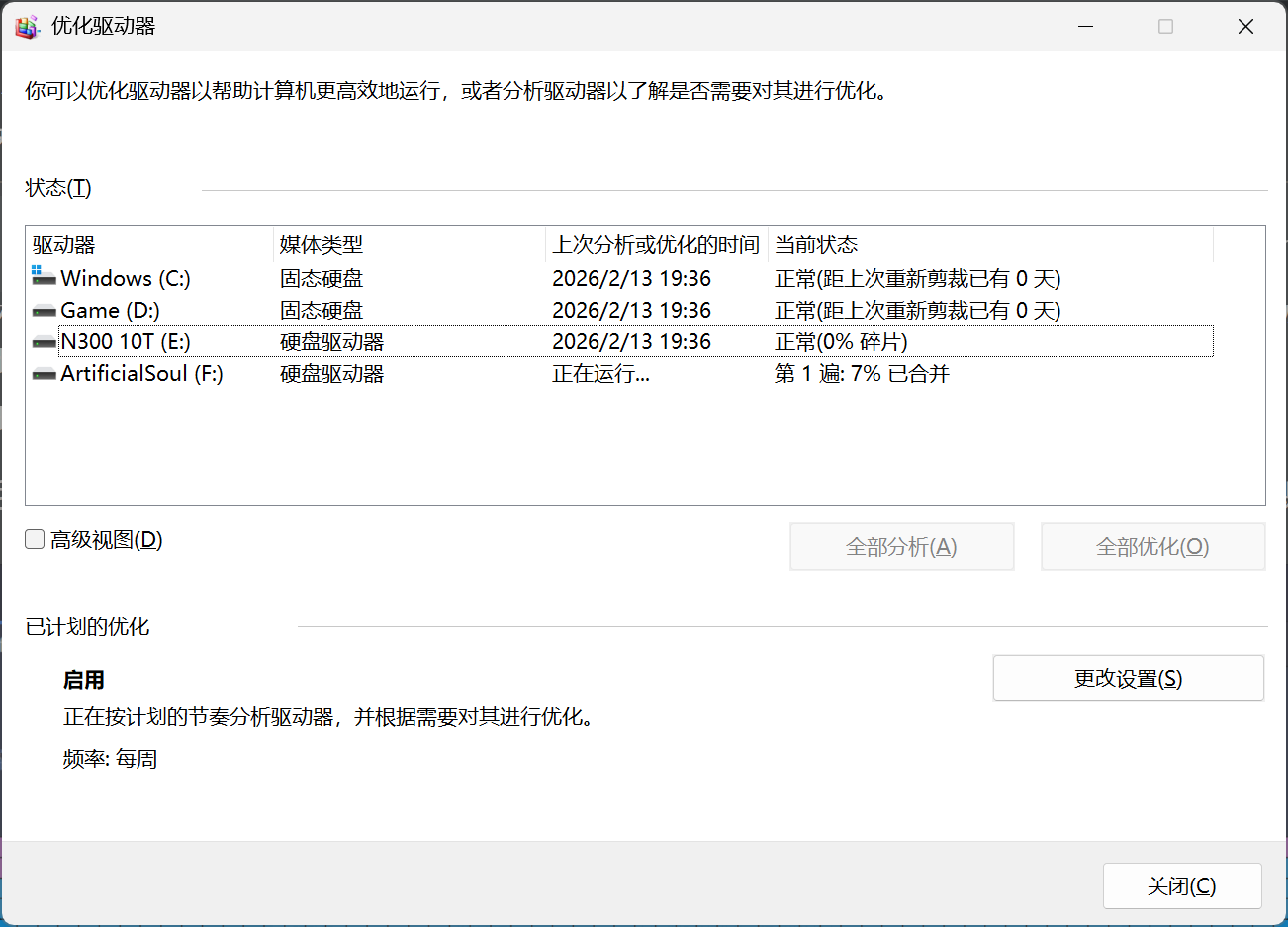The height and width of the screenshot is (927, 1288).
Task: Minimize the 优化驱动器 window
Action: (1086, 27)
